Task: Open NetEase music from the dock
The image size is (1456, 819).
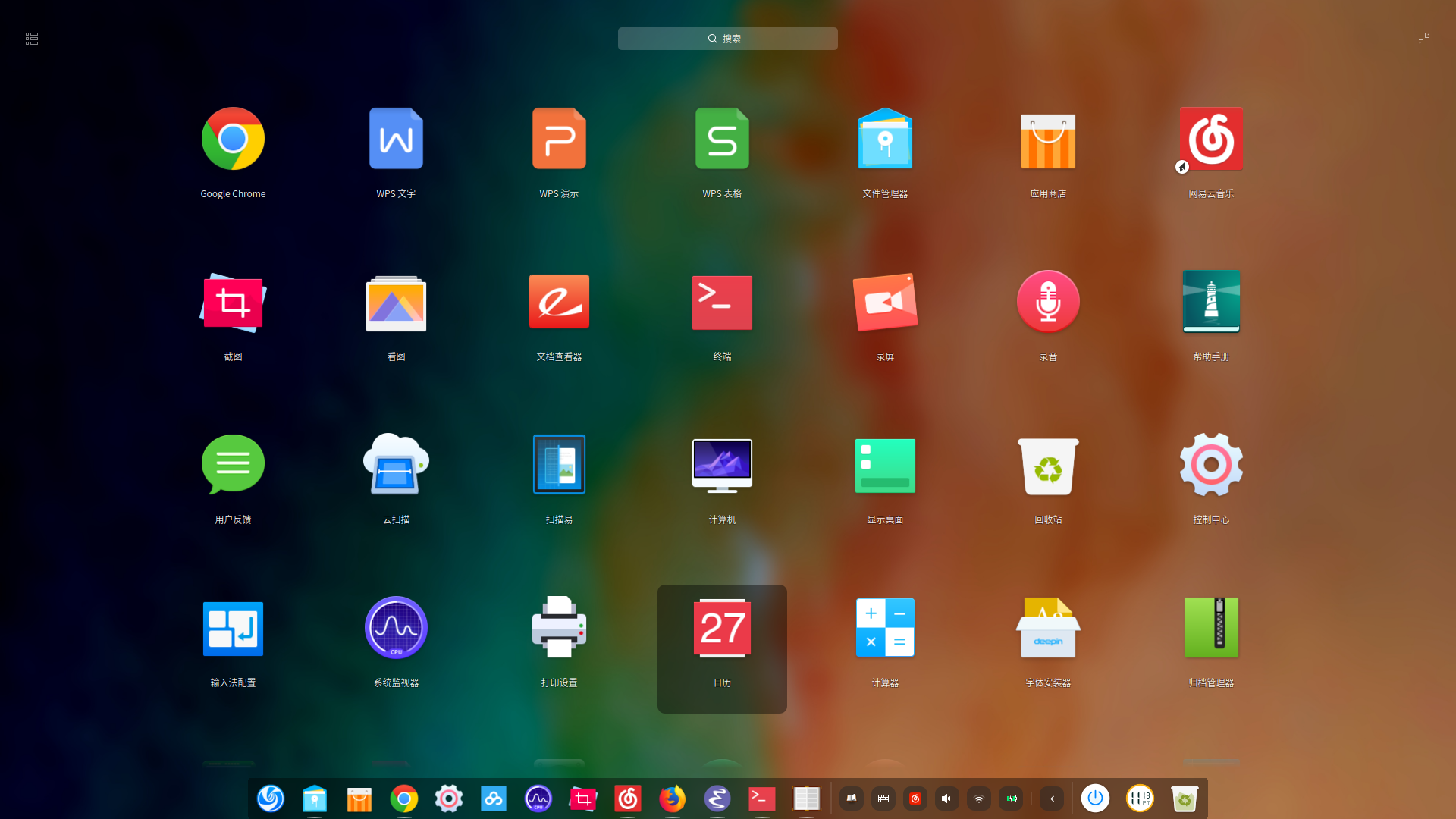Action: [x=628, y=799]
